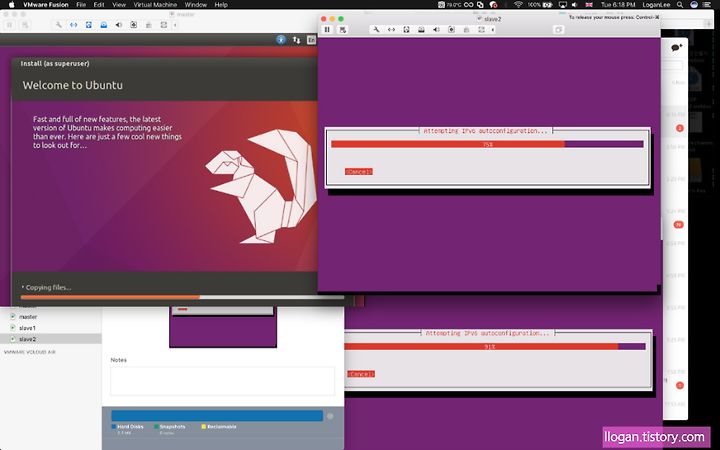720x450 pixels.
Task: Open the Virtual Machine menu
Action: tap(155, 5)
